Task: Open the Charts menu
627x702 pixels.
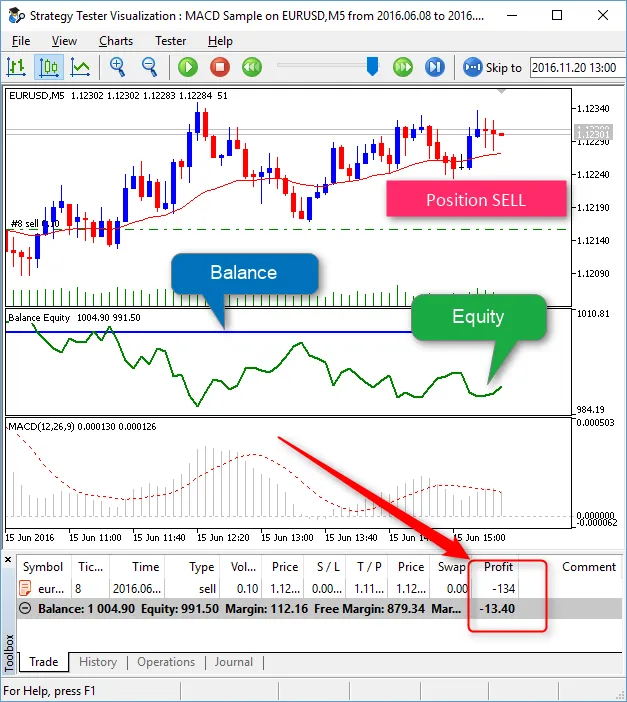Action: [x=116, y=41]
